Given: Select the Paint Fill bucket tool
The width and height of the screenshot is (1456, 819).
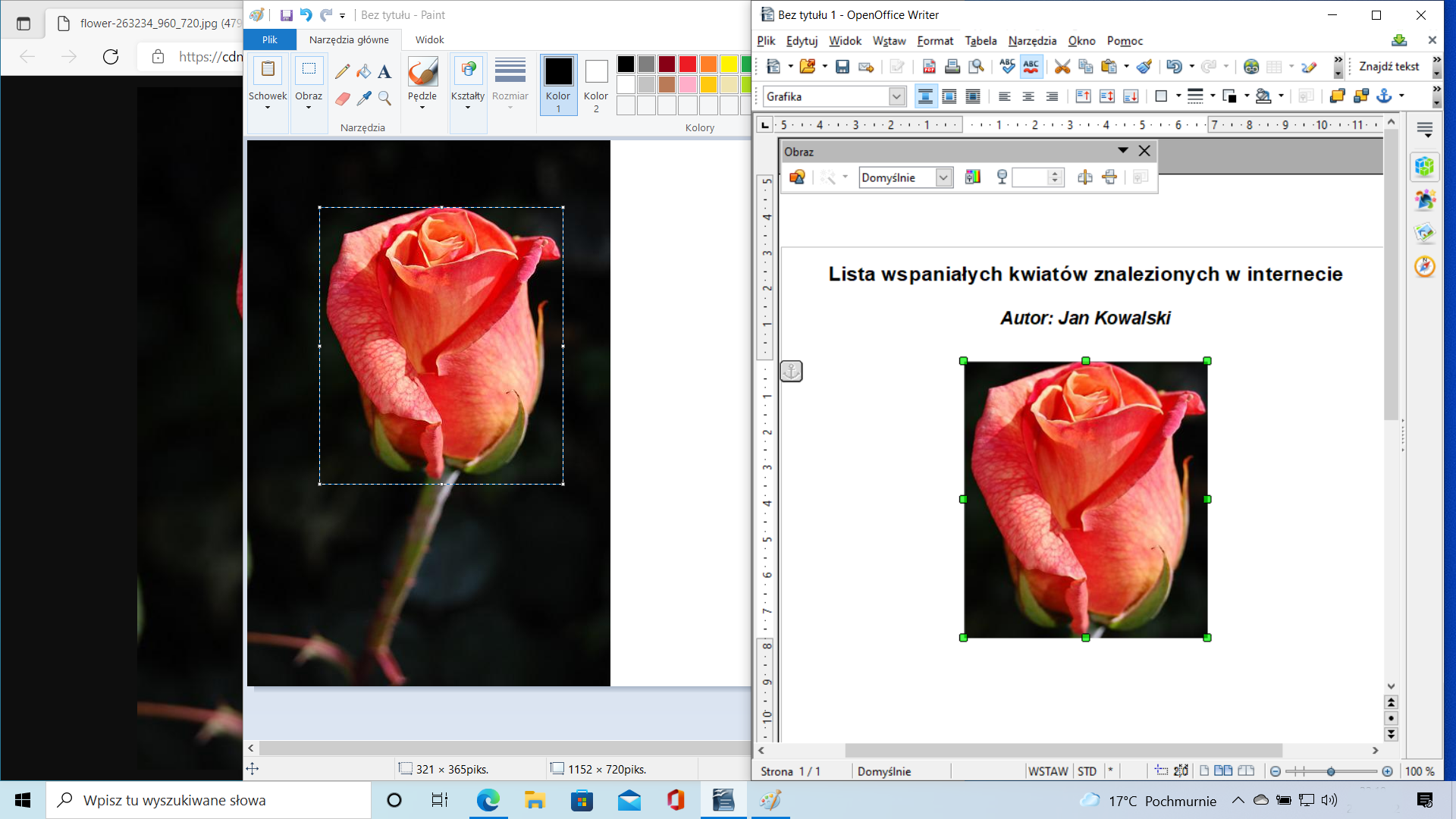Looking at the screenshot, I should [363, 71].
